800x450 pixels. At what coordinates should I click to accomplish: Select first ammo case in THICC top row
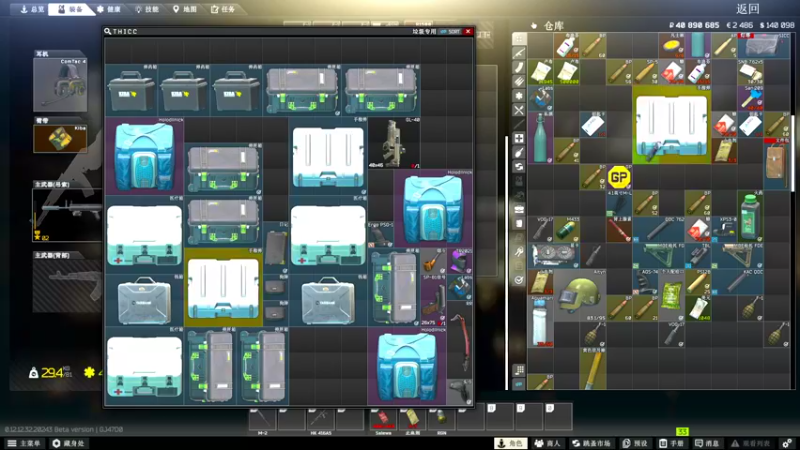pos(131,90)
